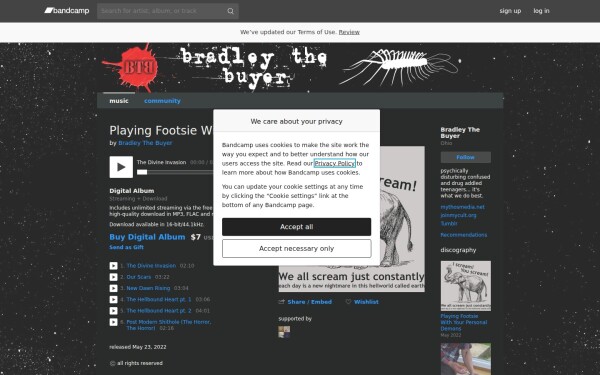This screenshot has width=600, height=375.
Task: Choose Accept necessary only
Action: click(x=297, y=249)
